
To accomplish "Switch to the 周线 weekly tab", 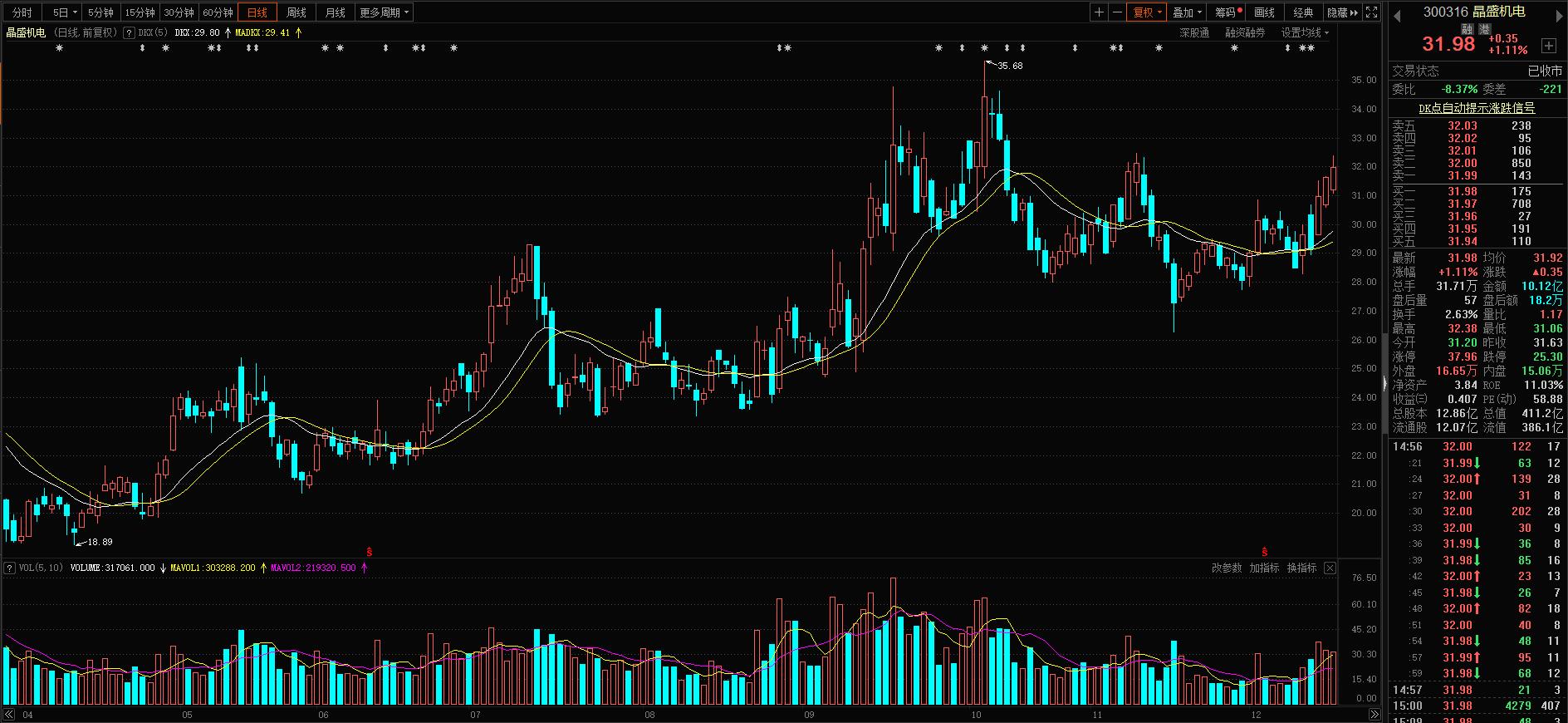I will [296, 12].
